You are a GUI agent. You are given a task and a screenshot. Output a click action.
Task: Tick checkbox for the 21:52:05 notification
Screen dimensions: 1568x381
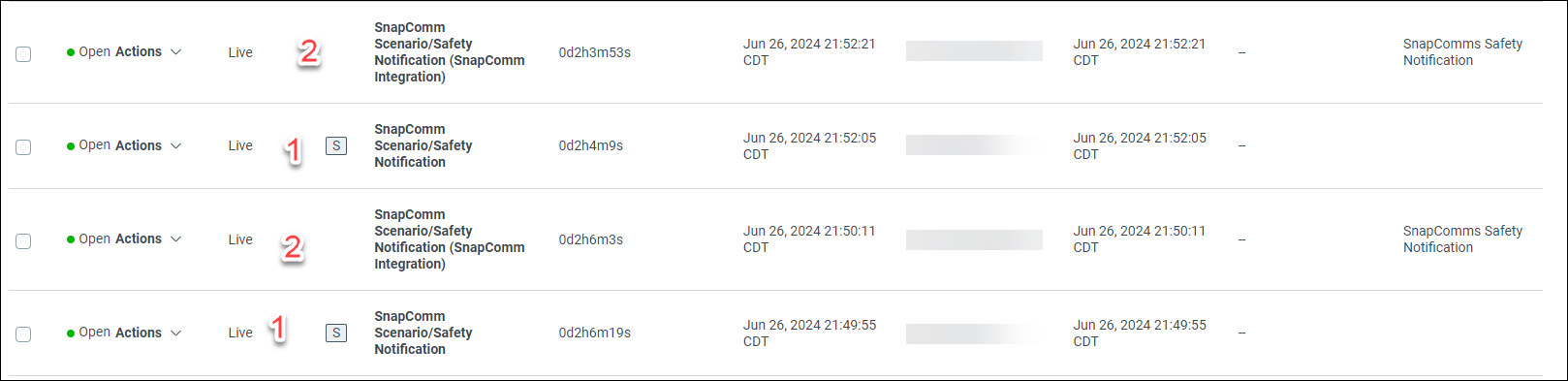23,147
